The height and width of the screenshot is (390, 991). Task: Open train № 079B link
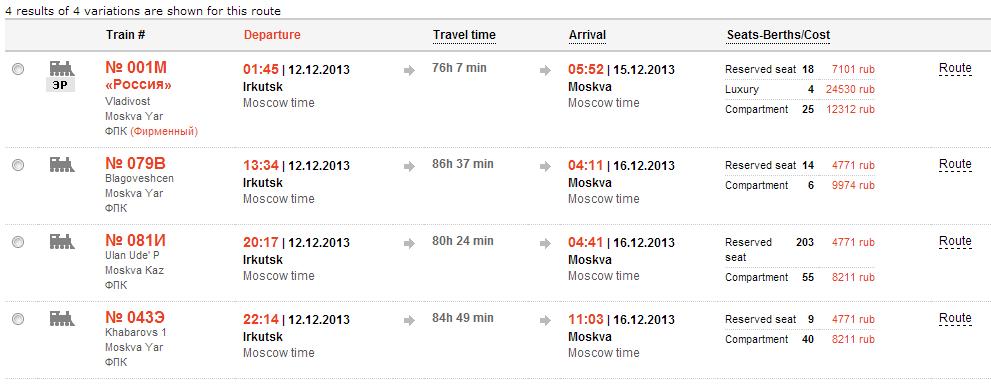137,163
